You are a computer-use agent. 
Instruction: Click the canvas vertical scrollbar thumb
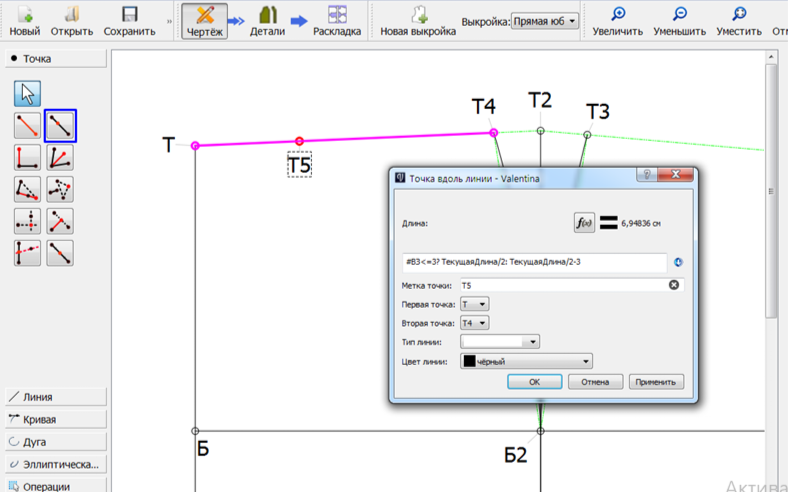[771, 191]
